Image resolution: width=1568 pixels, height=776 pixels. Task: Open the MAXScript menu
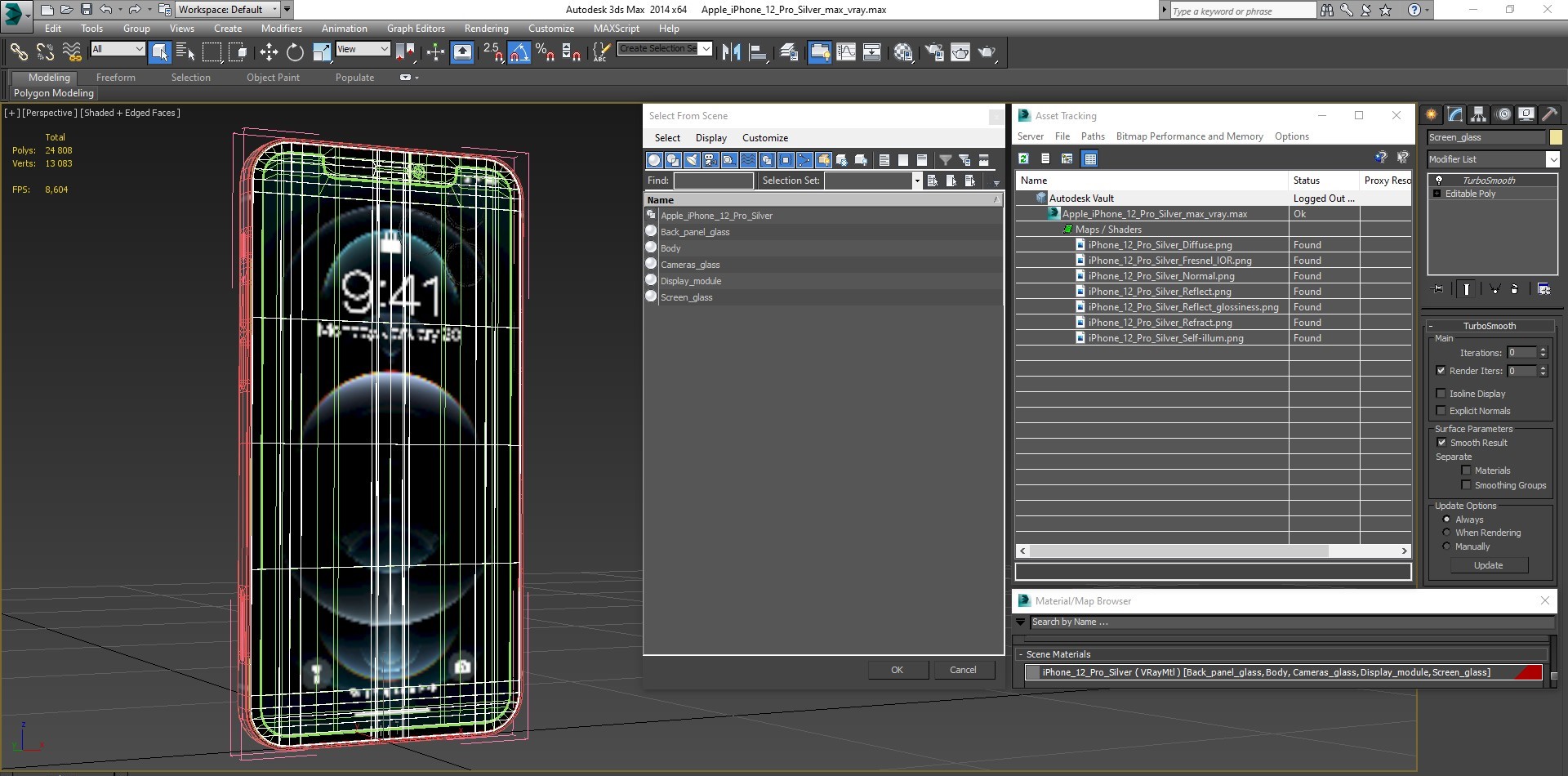tap(617, 28)
